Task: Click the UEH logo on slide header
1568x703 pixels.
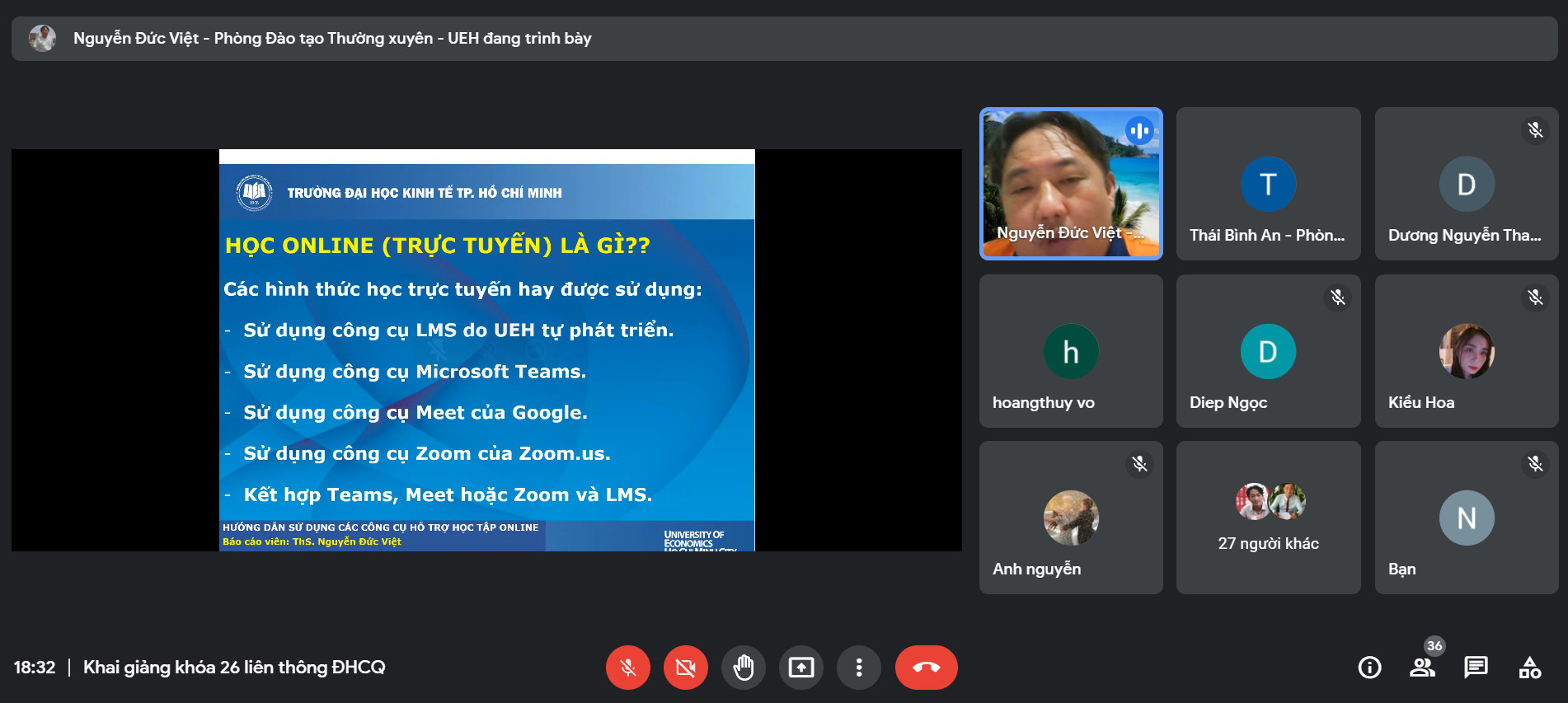Action: pos(254,193)
